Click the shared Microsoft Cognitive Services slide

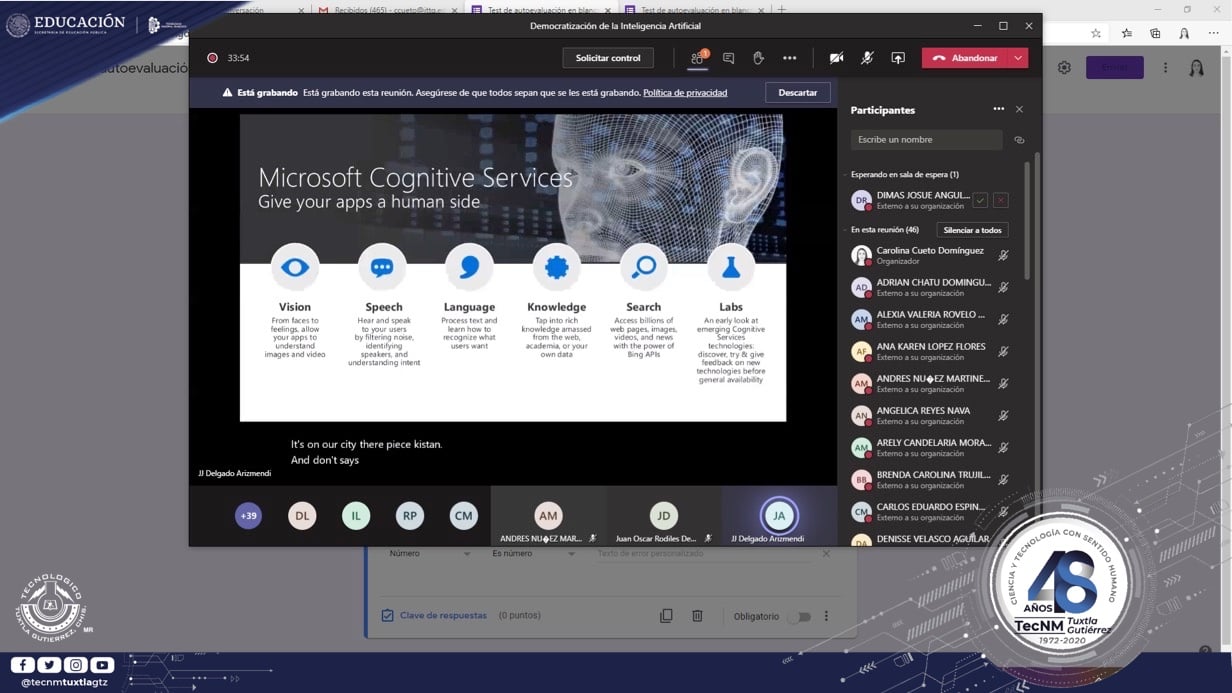click(513, 267)
